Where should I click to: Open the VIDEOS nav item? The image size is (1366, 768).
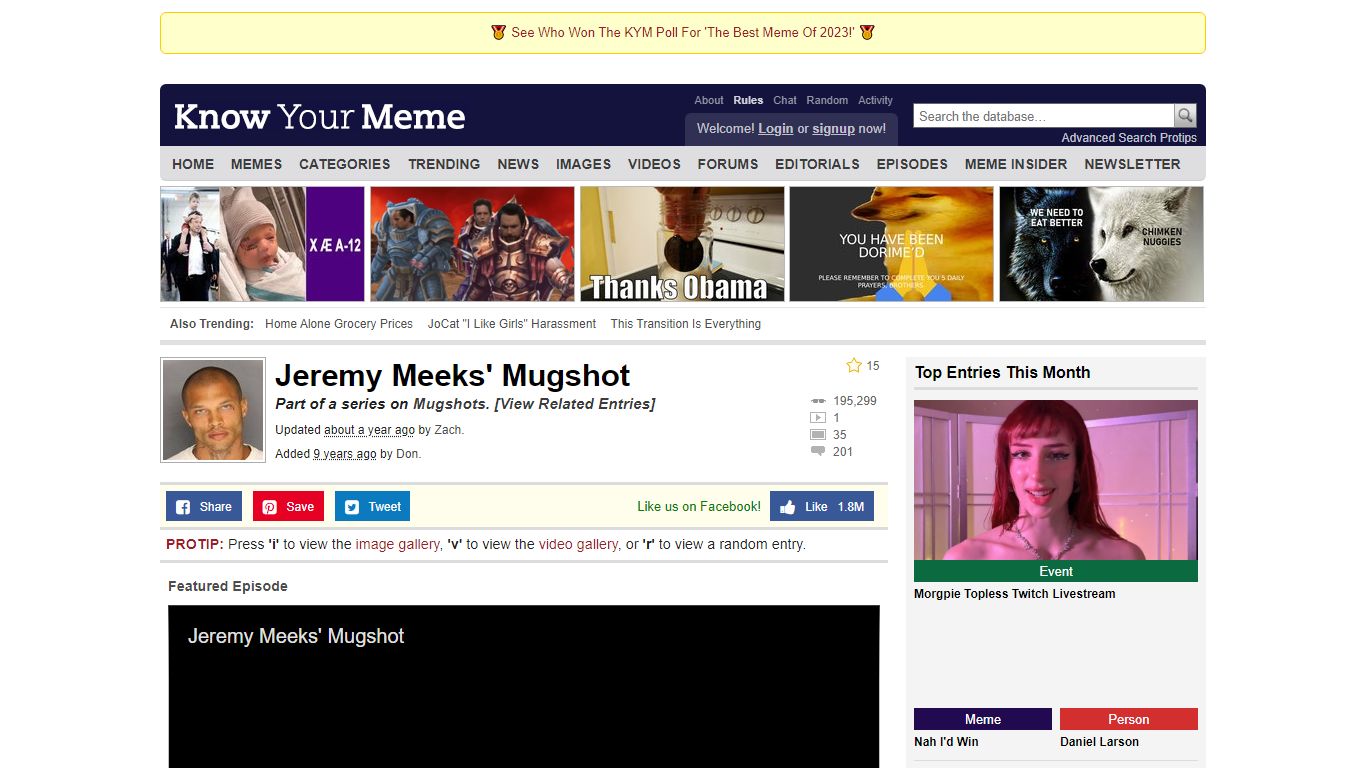[x=654, y=164]
